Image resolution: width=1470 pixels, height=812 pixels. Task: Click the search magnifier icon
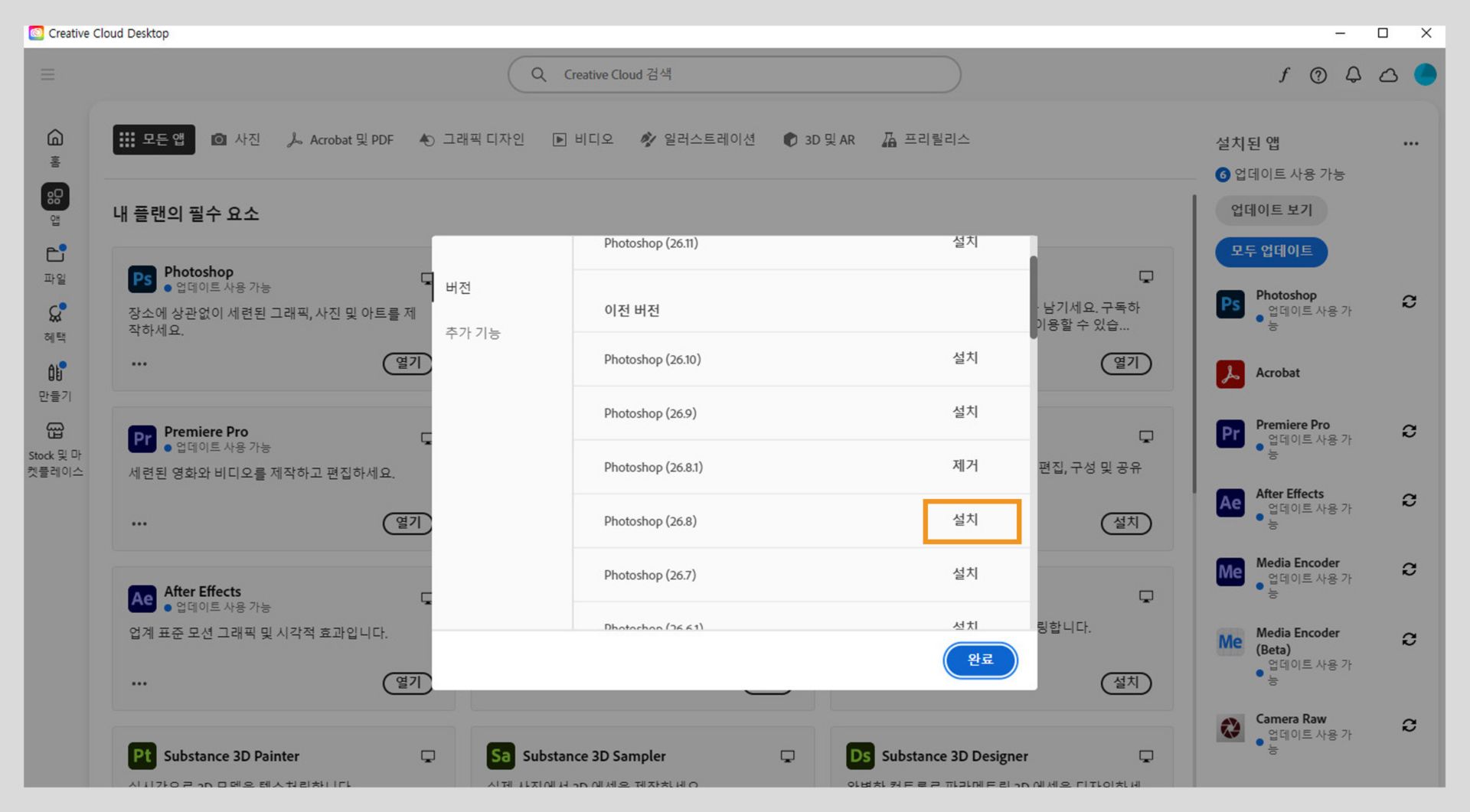[539, 74]
